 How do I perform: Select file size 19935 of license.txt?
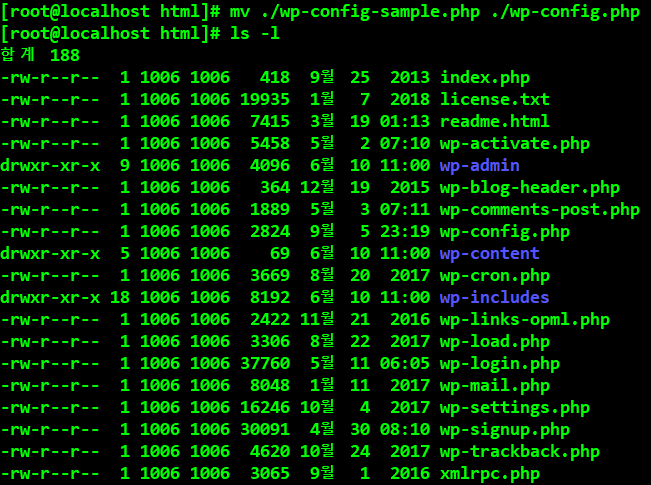265,100
